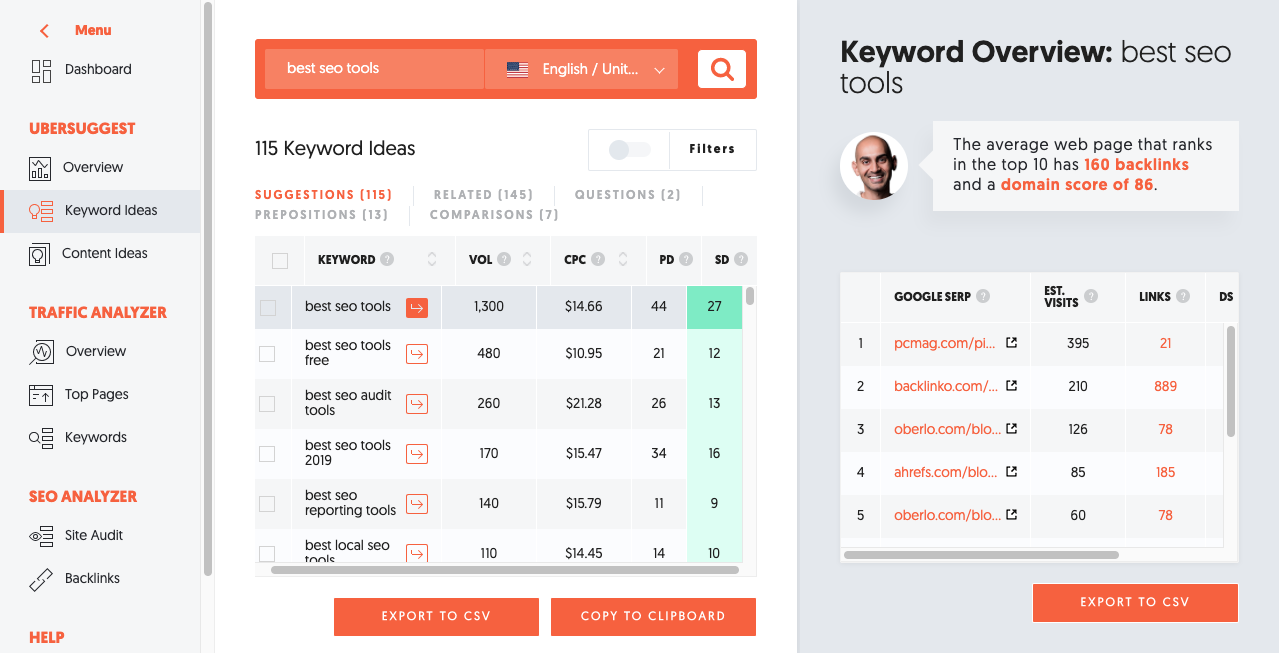Click the 'best seo tools' search input

coord(374,69)
